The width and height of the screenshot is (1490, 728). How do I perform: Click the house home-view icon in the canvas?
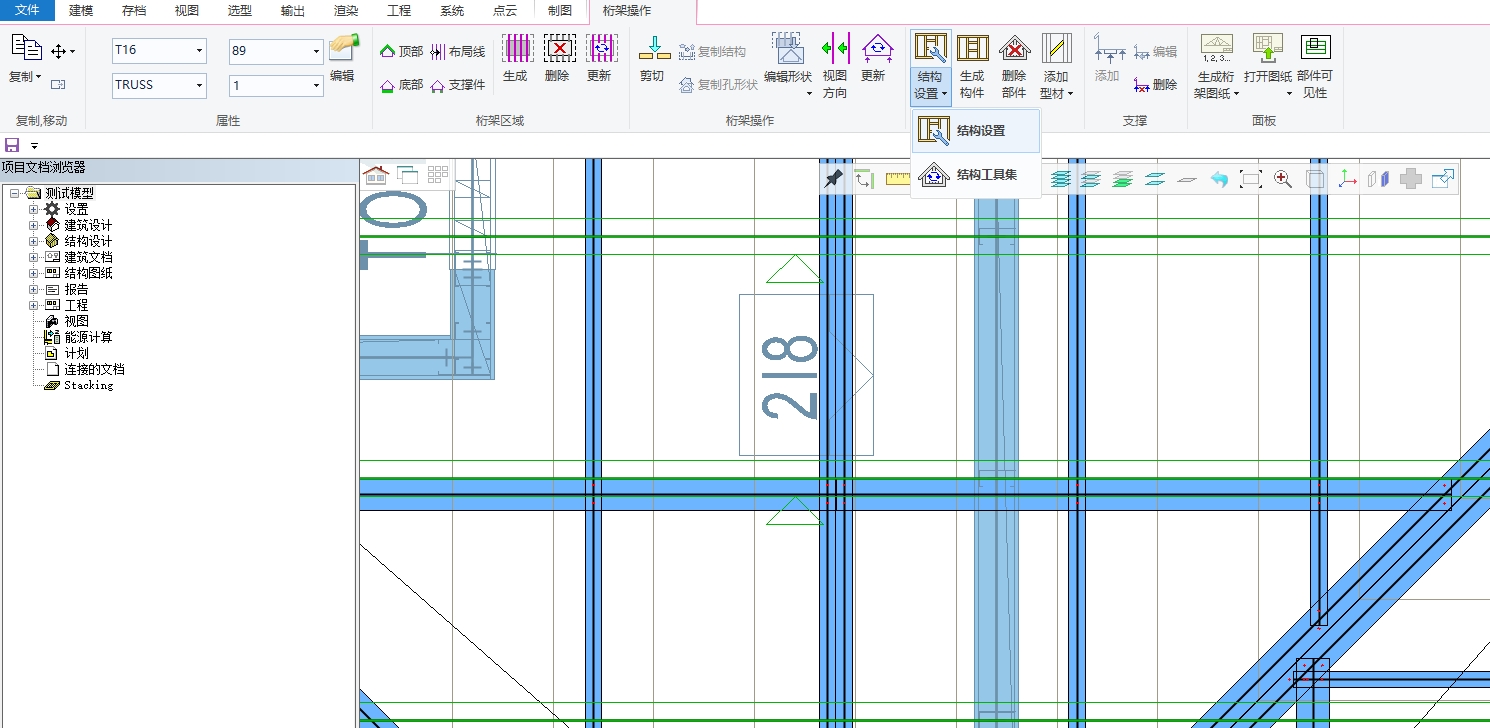pos(376,175)
